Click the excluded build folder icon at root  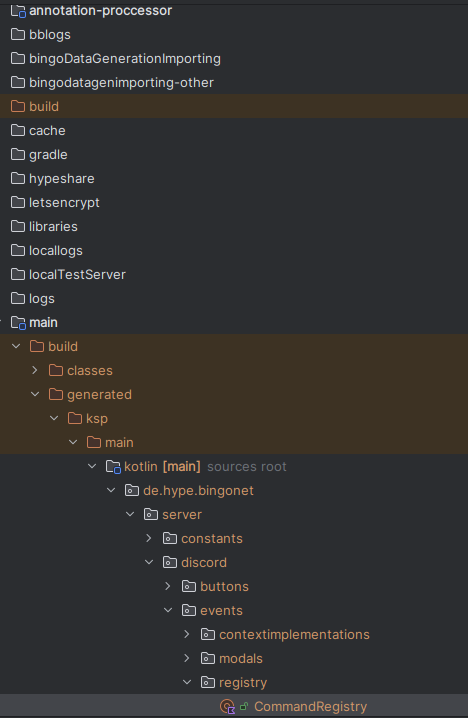click(18, 106)
